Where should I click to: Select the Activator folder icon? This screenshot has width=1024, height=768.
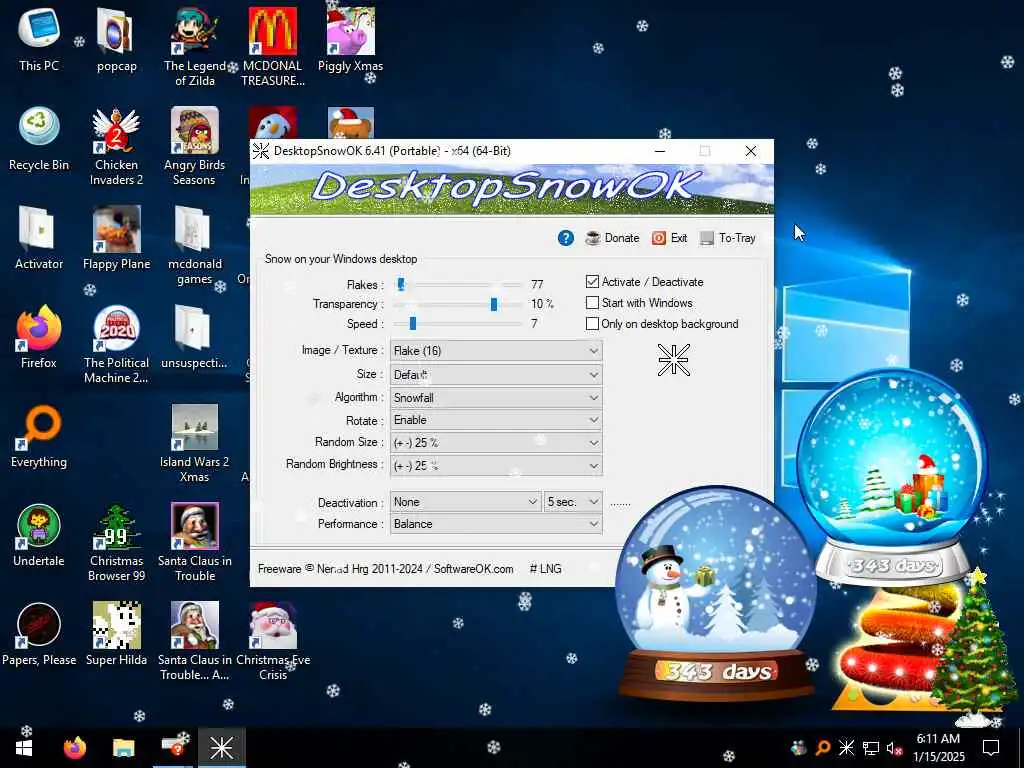point(39,238)
